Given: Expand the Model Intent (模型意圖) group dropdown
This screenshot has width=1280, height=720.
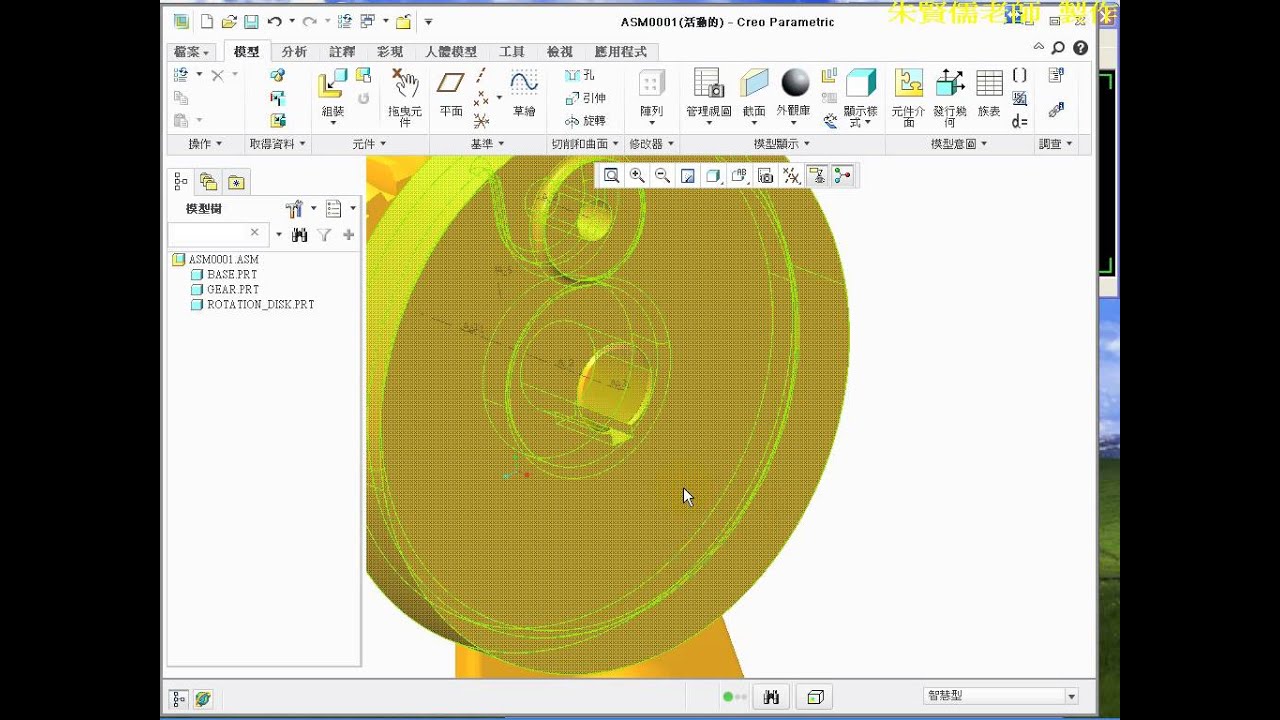Looking at the screenshot, I should [x=959, y=144].
